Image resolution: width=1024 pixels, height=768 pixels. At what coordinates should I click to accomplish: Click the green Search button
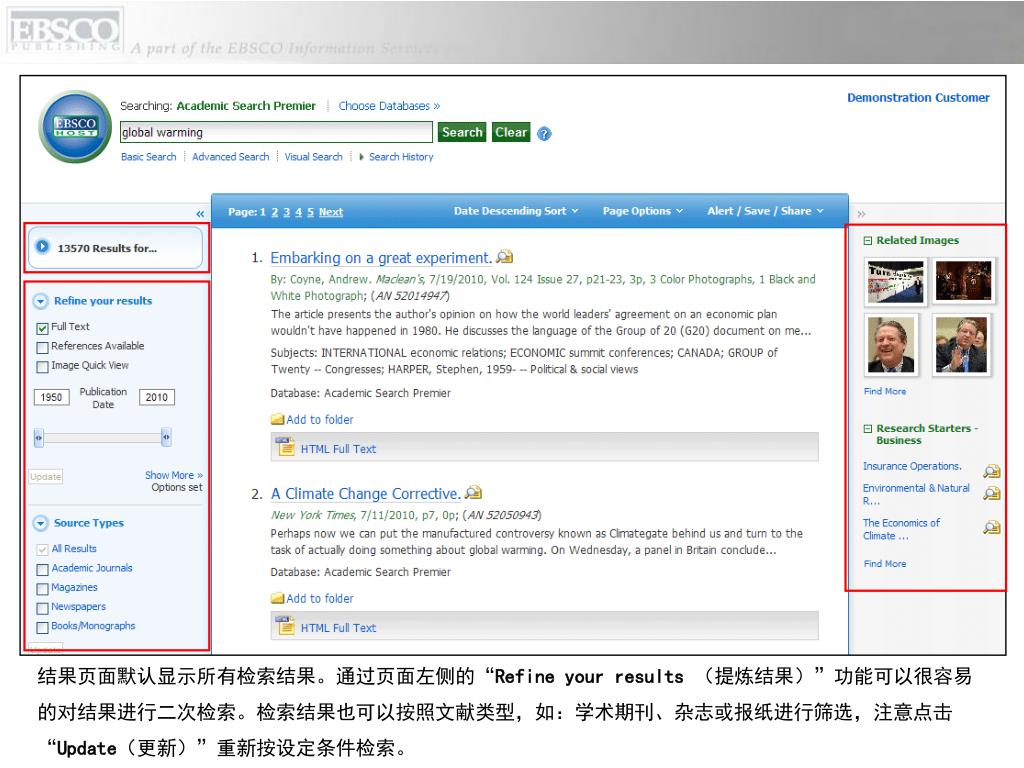(462, 132)
